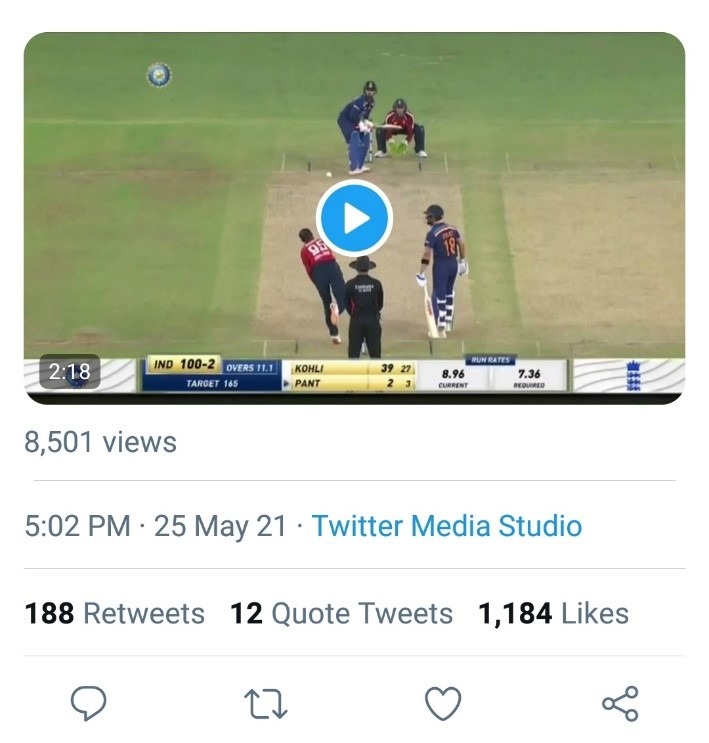
Task: Open the 1,184 Likes list
Action: click(x=554, y=613)
